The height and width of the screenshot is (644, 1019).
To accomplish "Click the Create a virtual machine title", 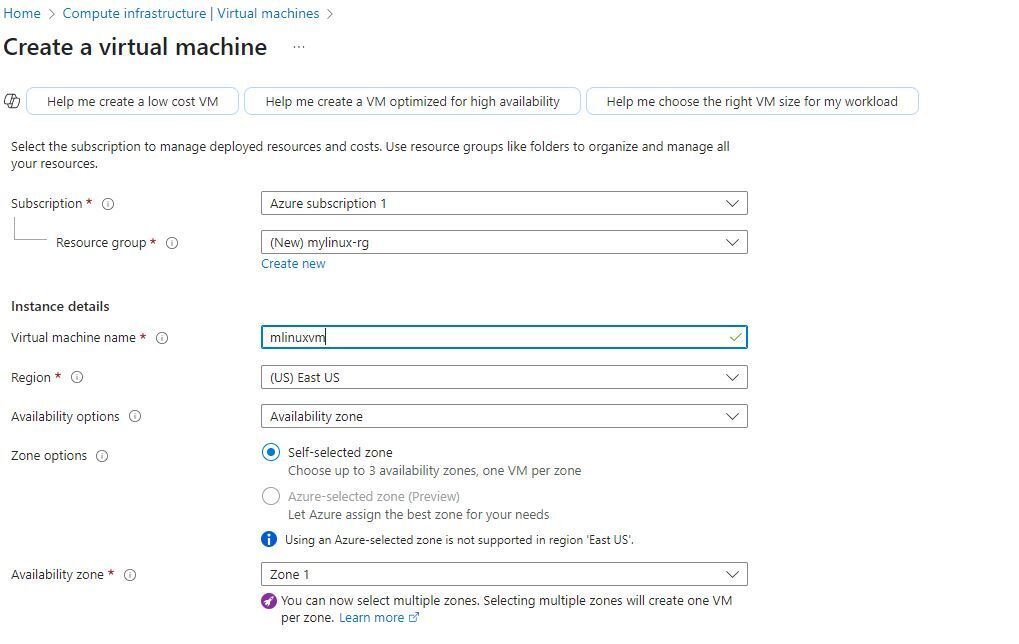I will [x=135, y=47].
